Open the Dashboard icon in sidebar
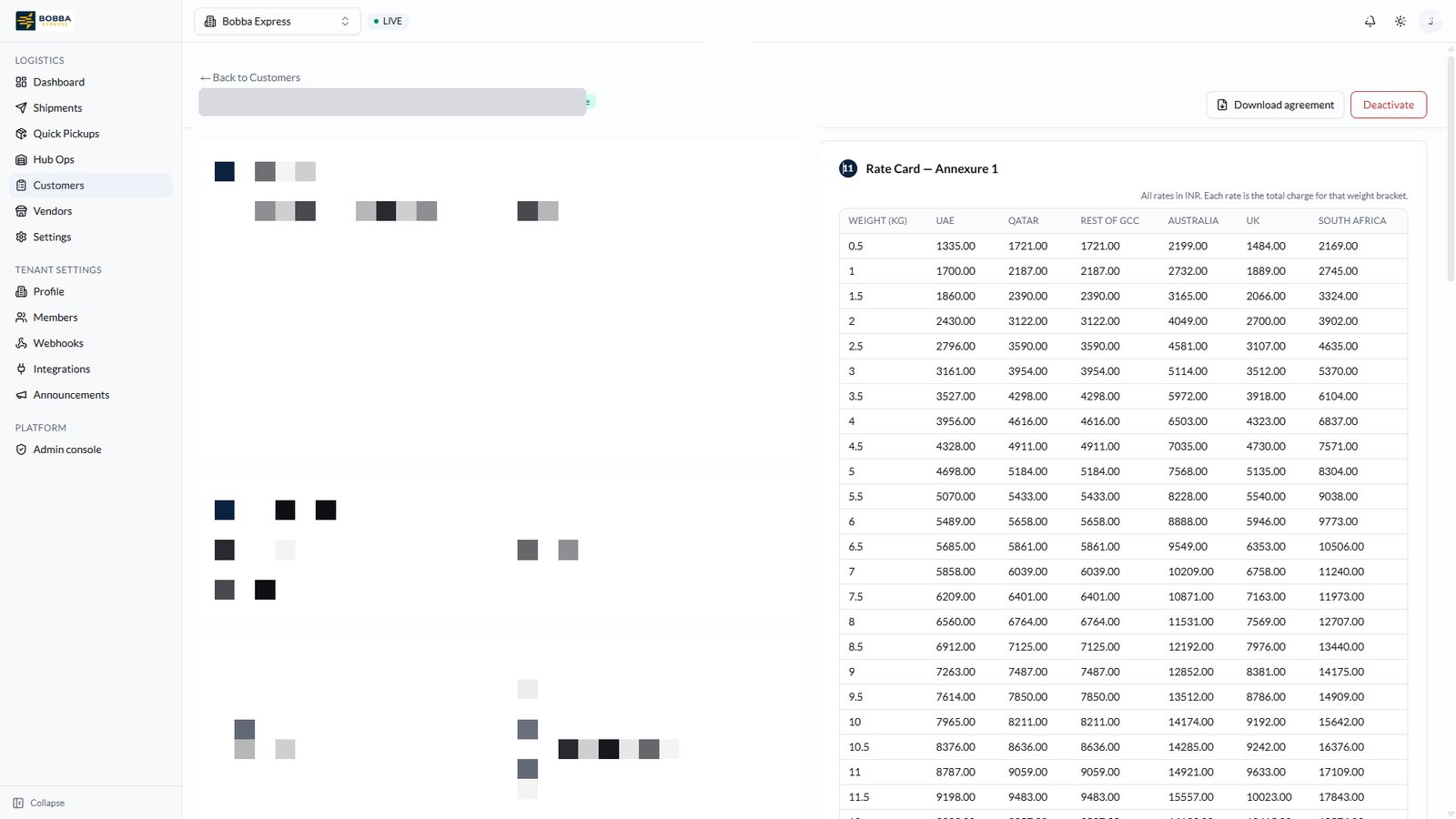Image resolution: width=1456 pixels, height=819 pixels. (x=21, y=82)
